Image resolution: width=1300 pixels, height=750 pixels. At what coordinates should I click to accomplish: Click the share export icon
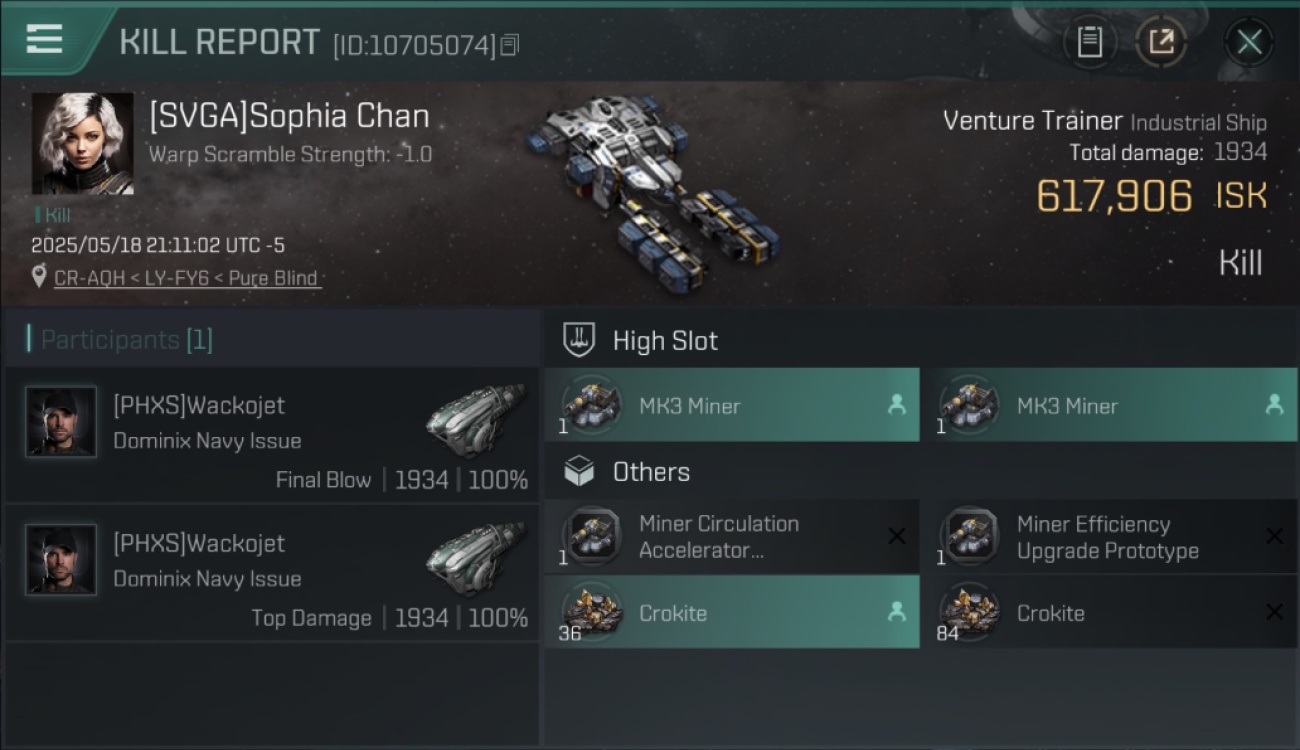(x=1161, y=42)
